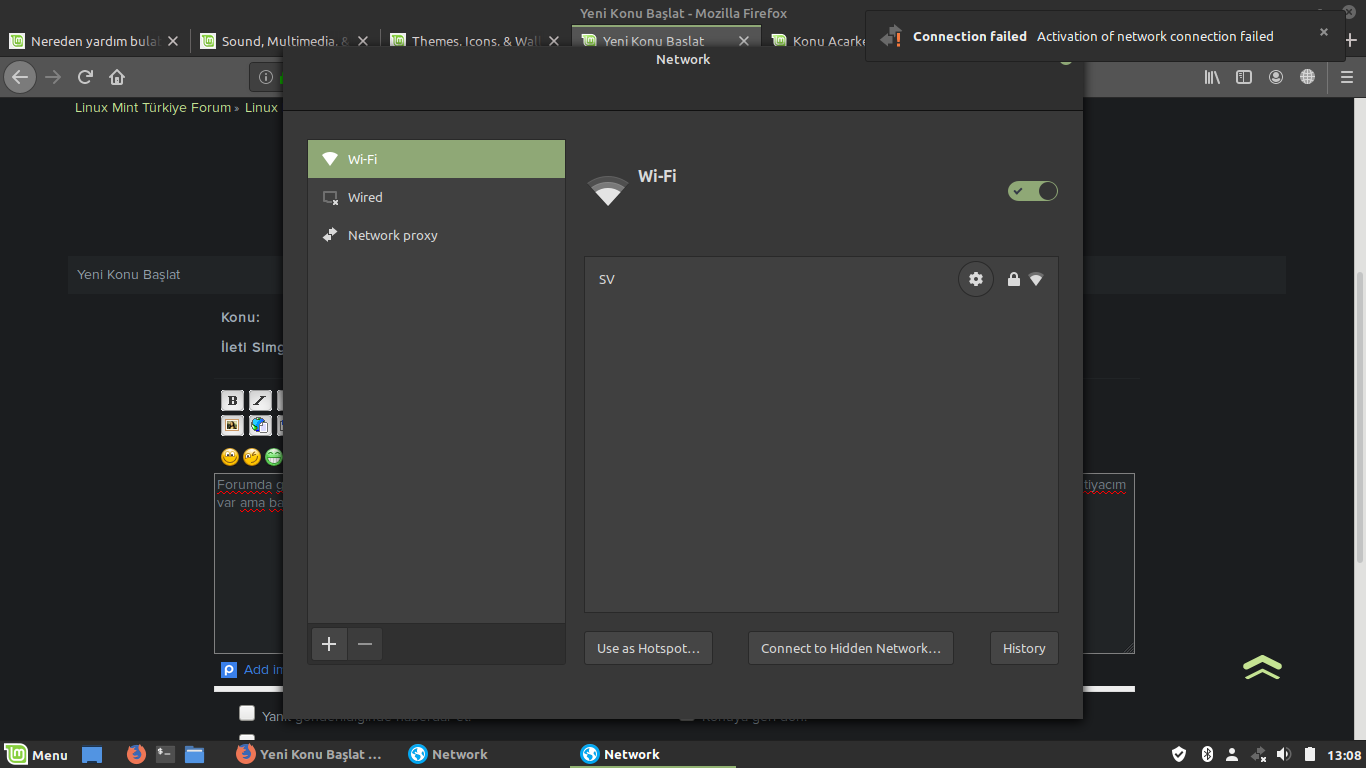Toggle the Wi-Fi on/off switch
This screenshot has width=1366, height=768.
point(1033,191)
